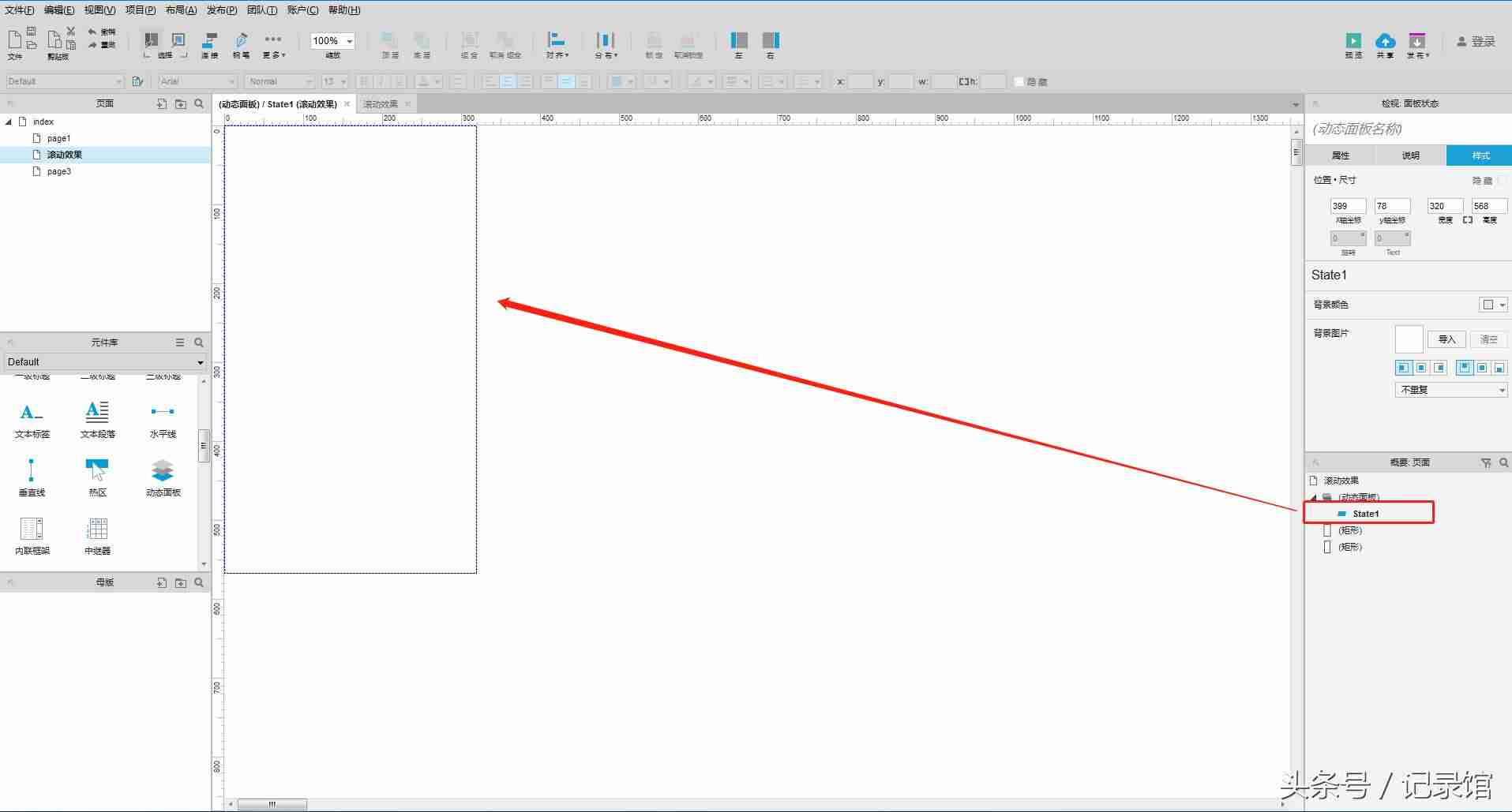Click the X coordinate field showing 399
Screen dimensions: 1512x812
[x=1348, y=206]
